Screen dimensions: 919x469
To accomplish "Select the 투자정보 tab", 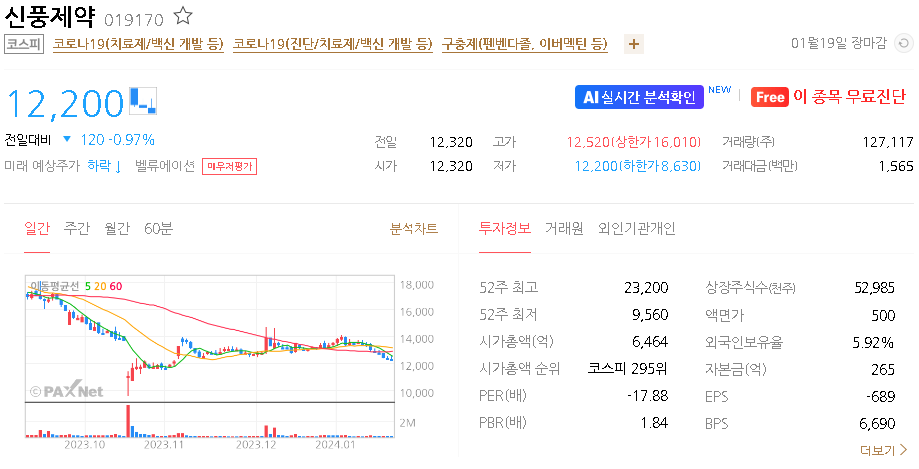I will click(505, 228).
